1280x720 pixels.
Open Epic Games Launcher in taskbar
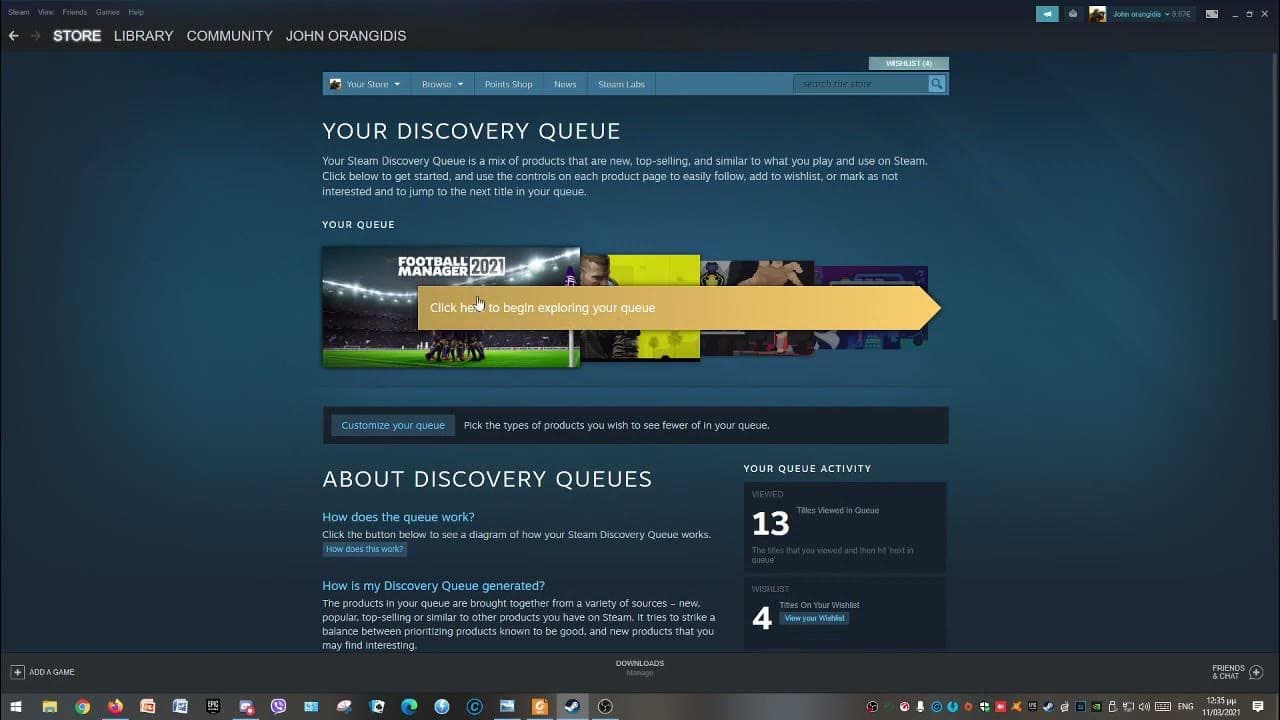click(x=213, y=707)
